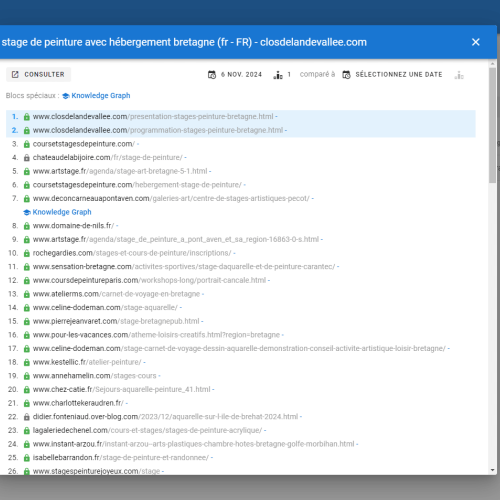The image size is (500, 500).
Task: Open www.chez-catie.fr Sejours-aquarelle-peinture result
Action: (122, 389)
